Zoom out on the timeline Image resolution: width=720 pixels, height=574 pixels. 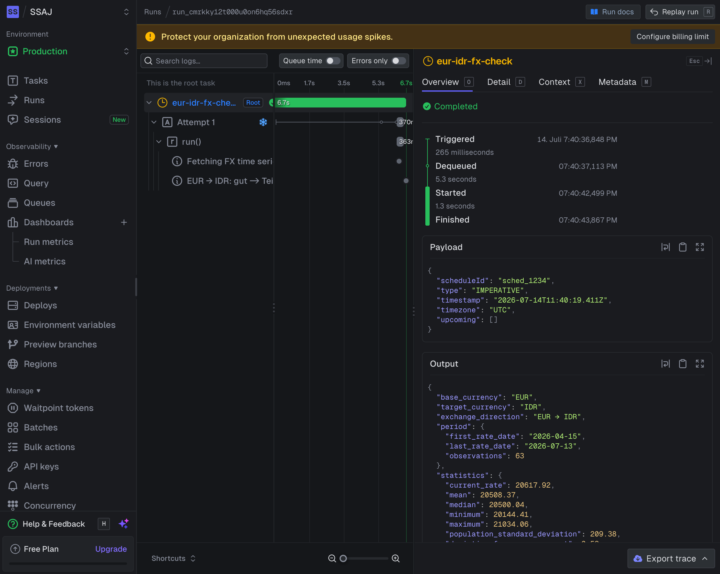332,558
